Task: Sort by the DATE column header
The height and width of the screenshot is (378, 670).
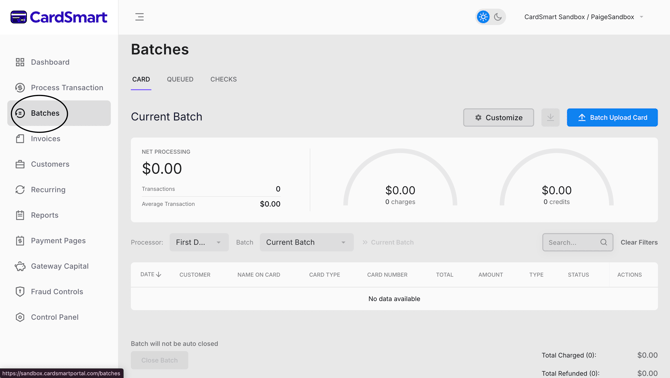Action: coord(150,275)
